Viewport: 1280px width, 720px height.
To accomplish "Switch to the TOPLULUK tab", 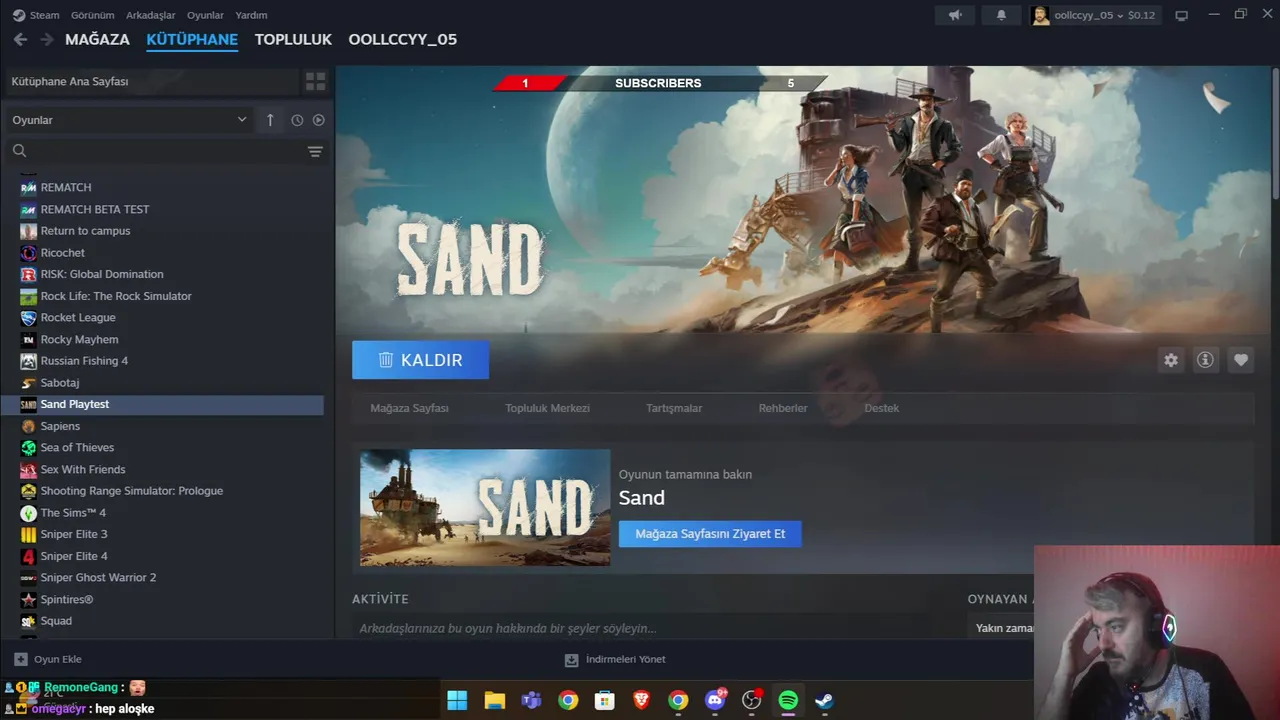I will pos(293,39).
